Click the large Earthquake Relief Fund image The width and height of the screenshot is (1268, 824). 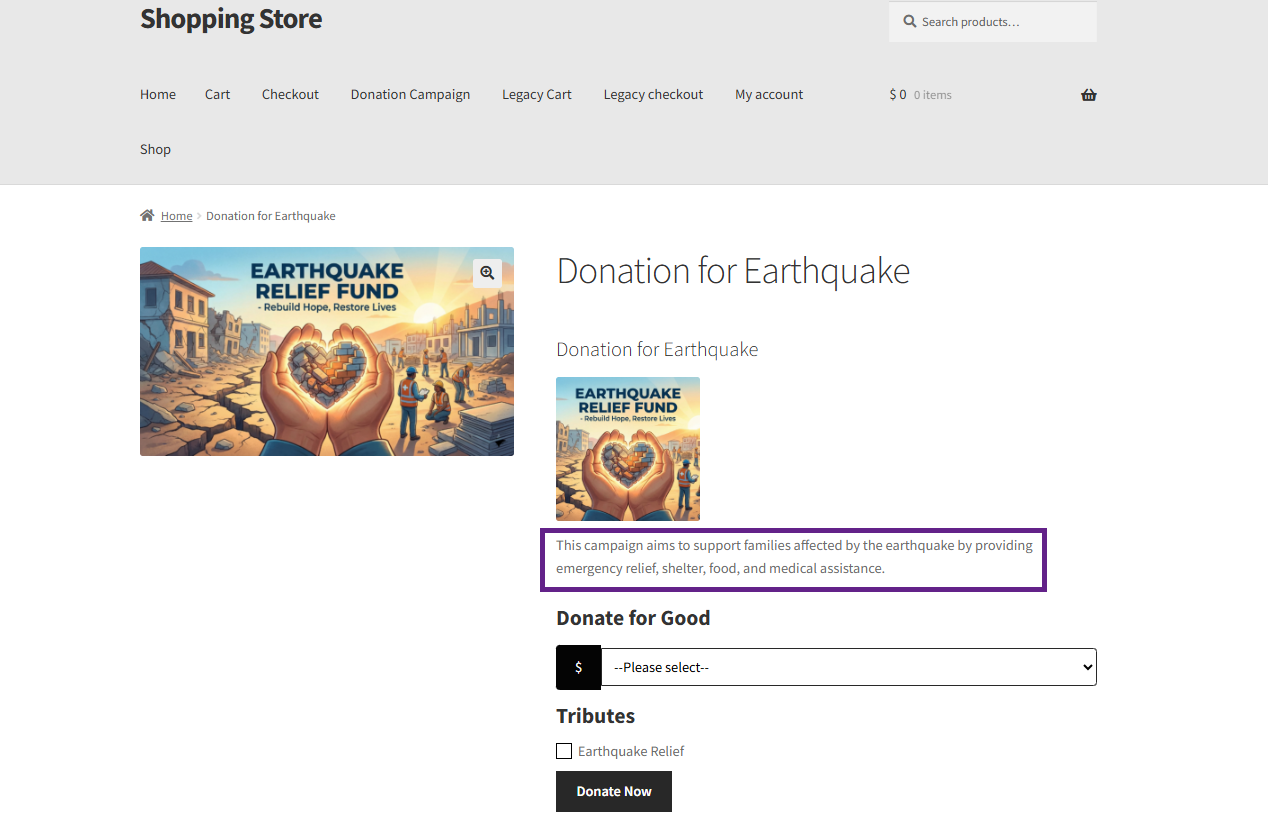[326, 352]
